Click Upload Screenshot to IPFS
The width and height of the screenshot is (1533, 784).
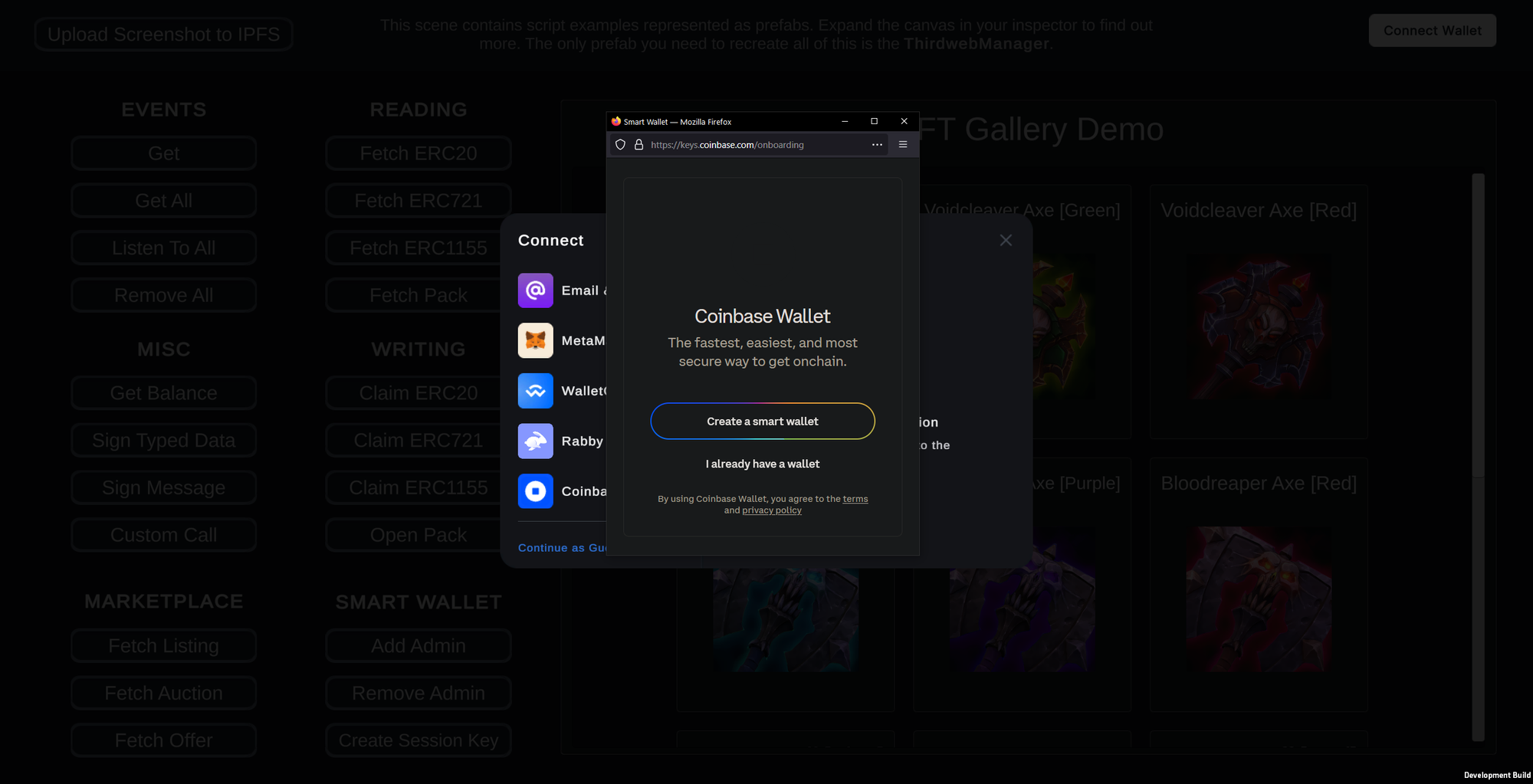click(163, 34)
